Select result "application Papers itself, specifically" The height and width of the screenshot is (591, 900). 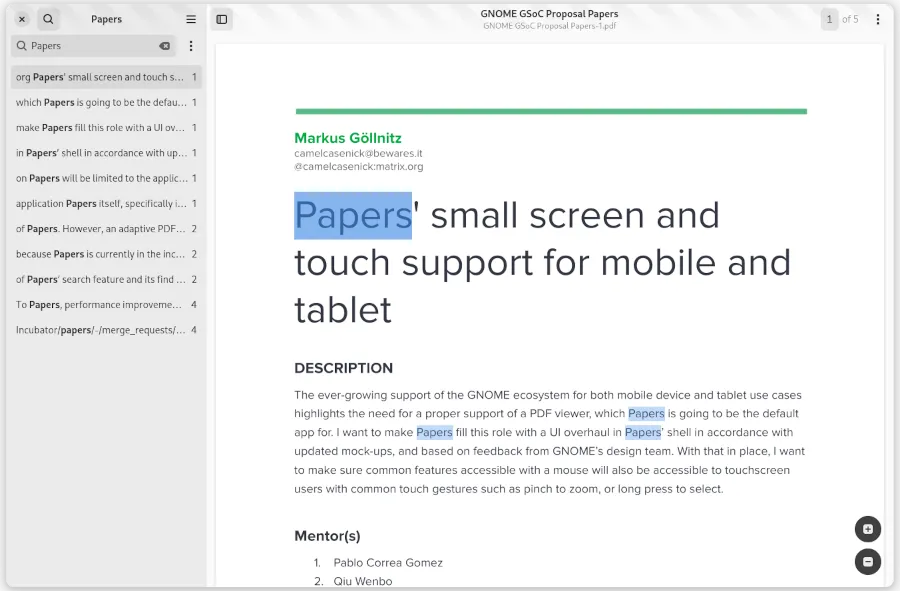click(106, 203)
